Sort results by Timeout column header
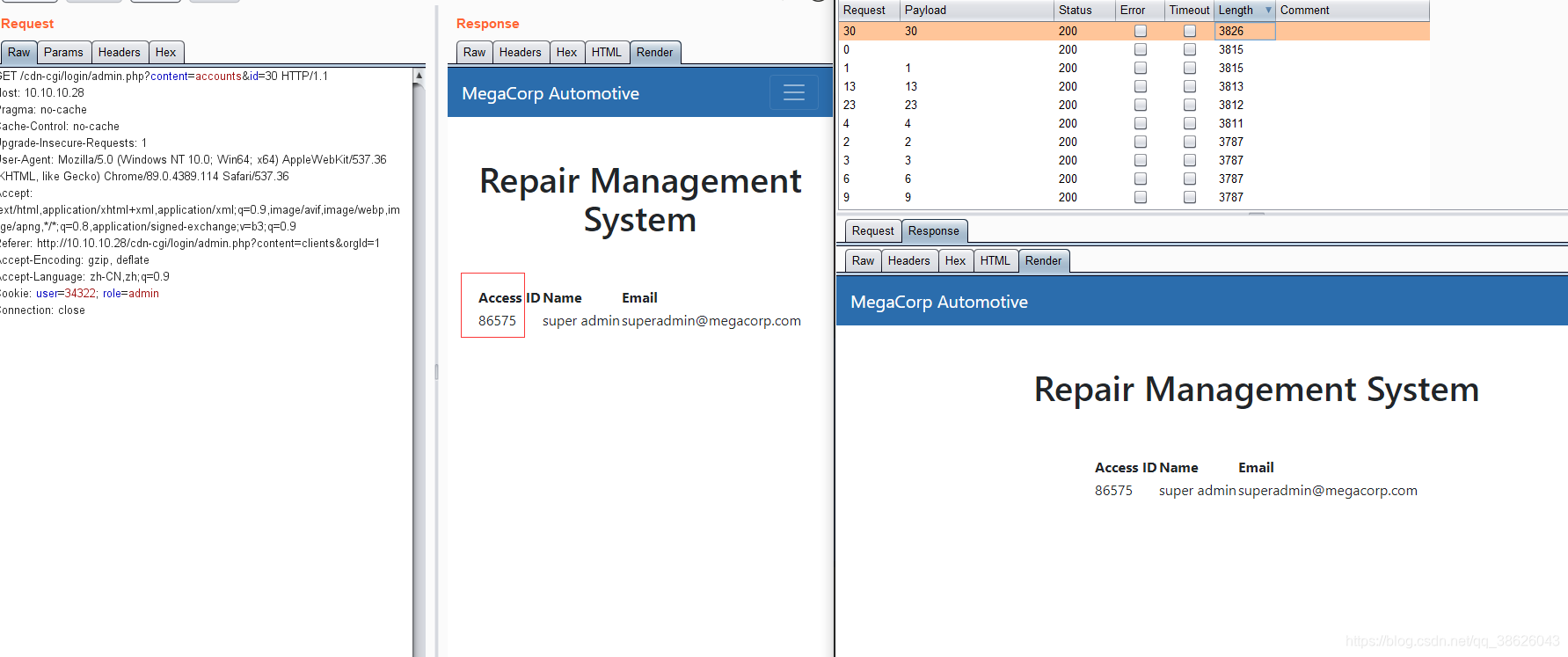This screenshot has height=657, width=1568. coord(1189,11)
